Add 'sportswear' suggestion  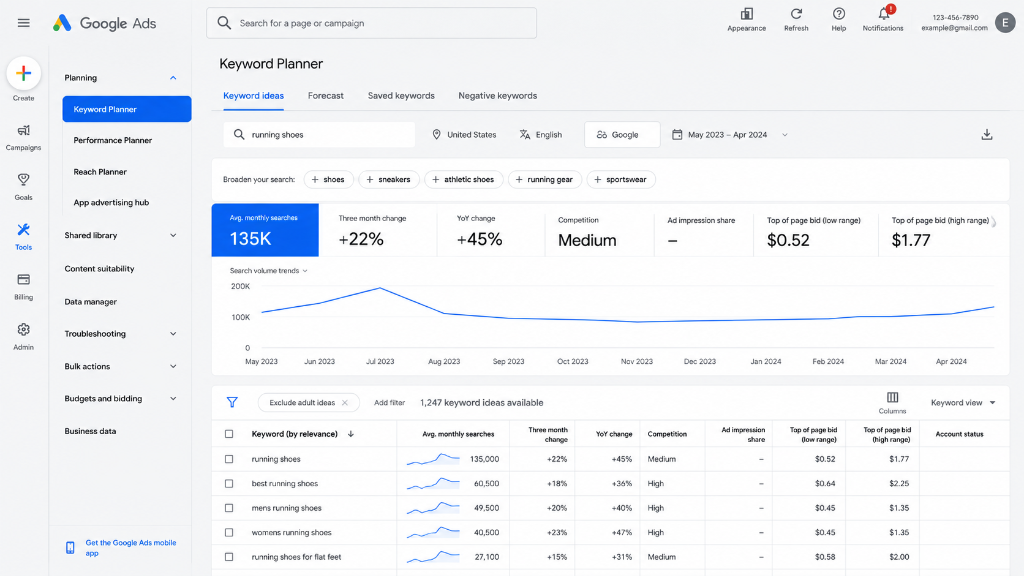pos(621,180)
